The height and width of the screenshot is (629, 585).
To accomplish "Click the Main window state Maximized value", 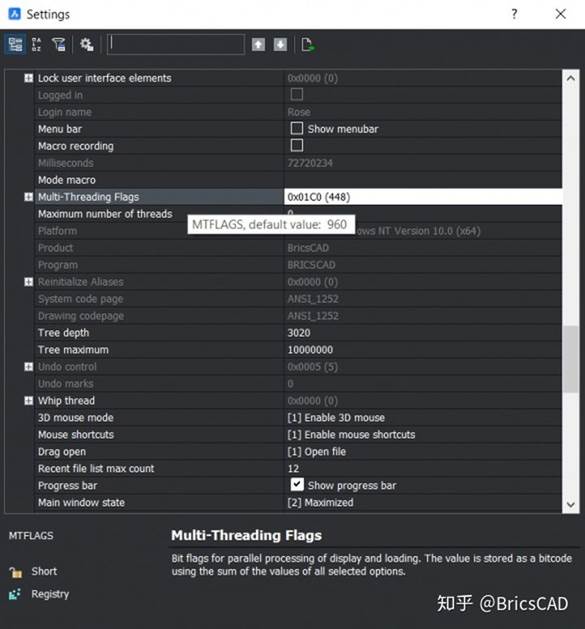I will coord(321,503).
